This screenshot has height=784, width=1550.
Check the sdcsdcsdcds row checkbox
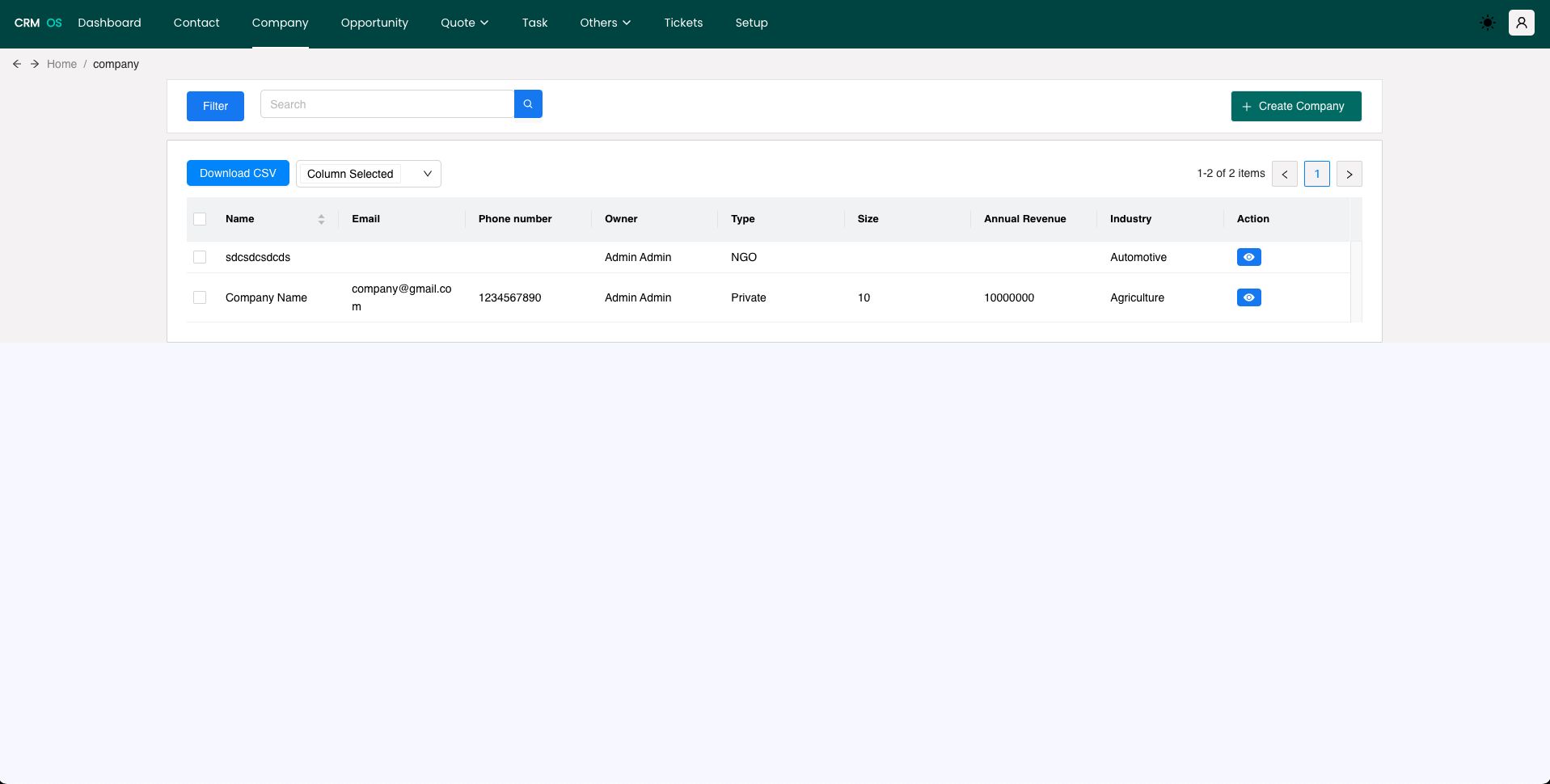(x=200, y=257)
